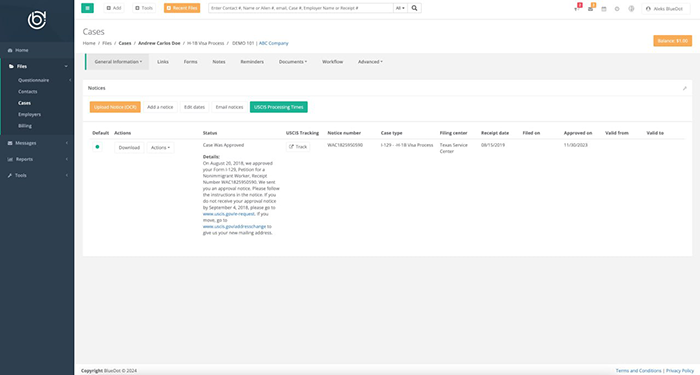Open Cases in the sidebar

[25, 103]
